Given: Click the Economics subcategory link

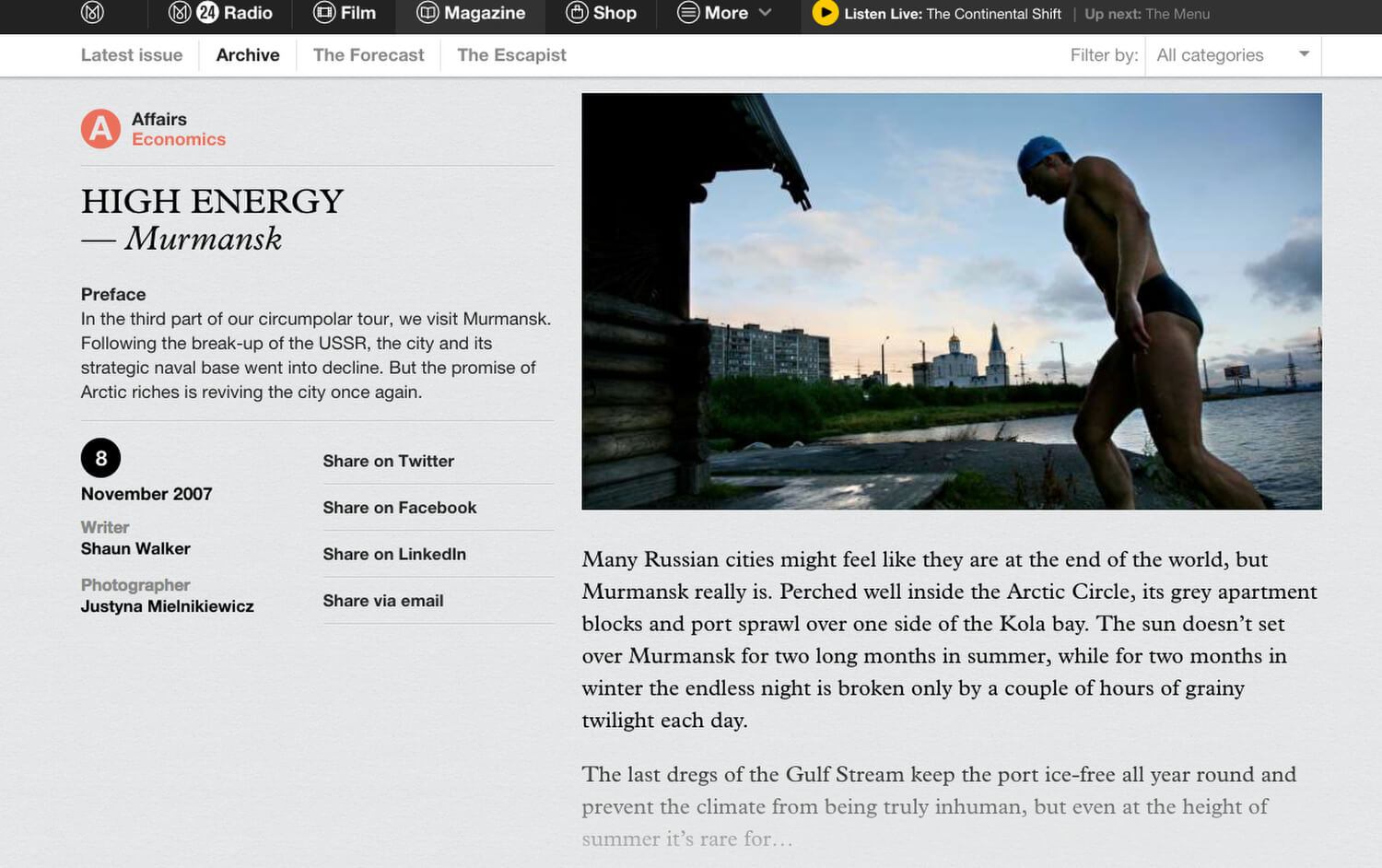Looking at the screenshot, I should coord(179,139).
